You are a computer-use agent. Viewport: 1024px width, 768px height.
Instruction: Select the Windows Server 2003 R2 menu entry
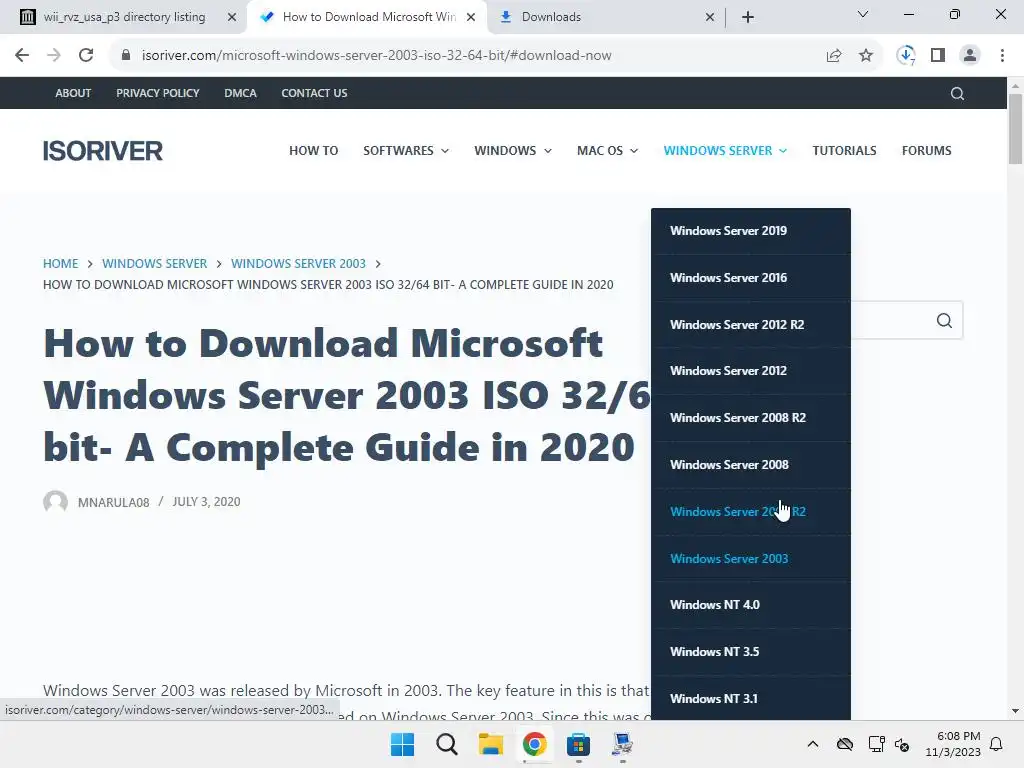point(750,512)
